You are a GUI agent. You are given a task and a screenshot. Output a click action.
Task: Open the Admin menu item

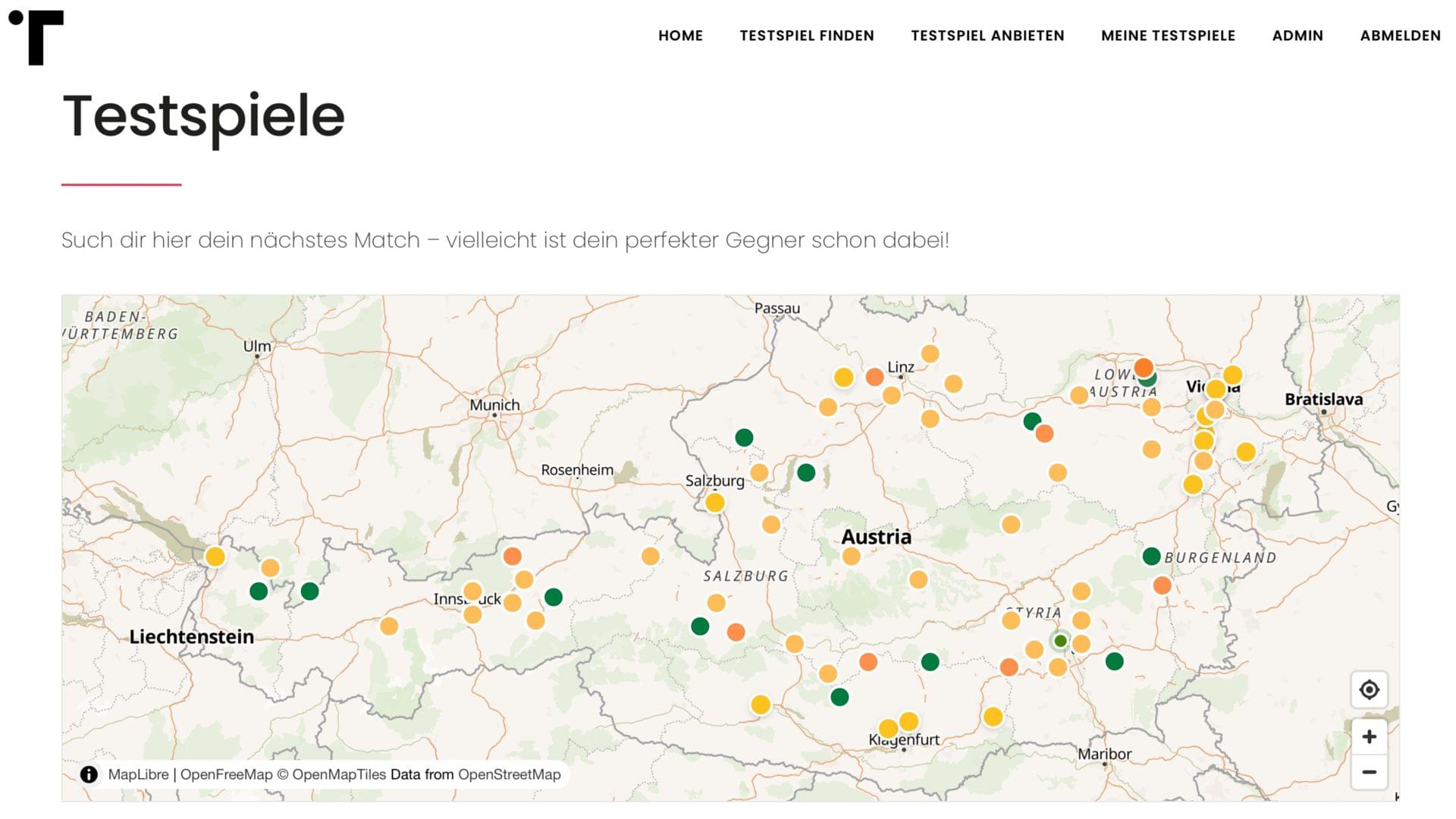click(x=1298, y=36)
